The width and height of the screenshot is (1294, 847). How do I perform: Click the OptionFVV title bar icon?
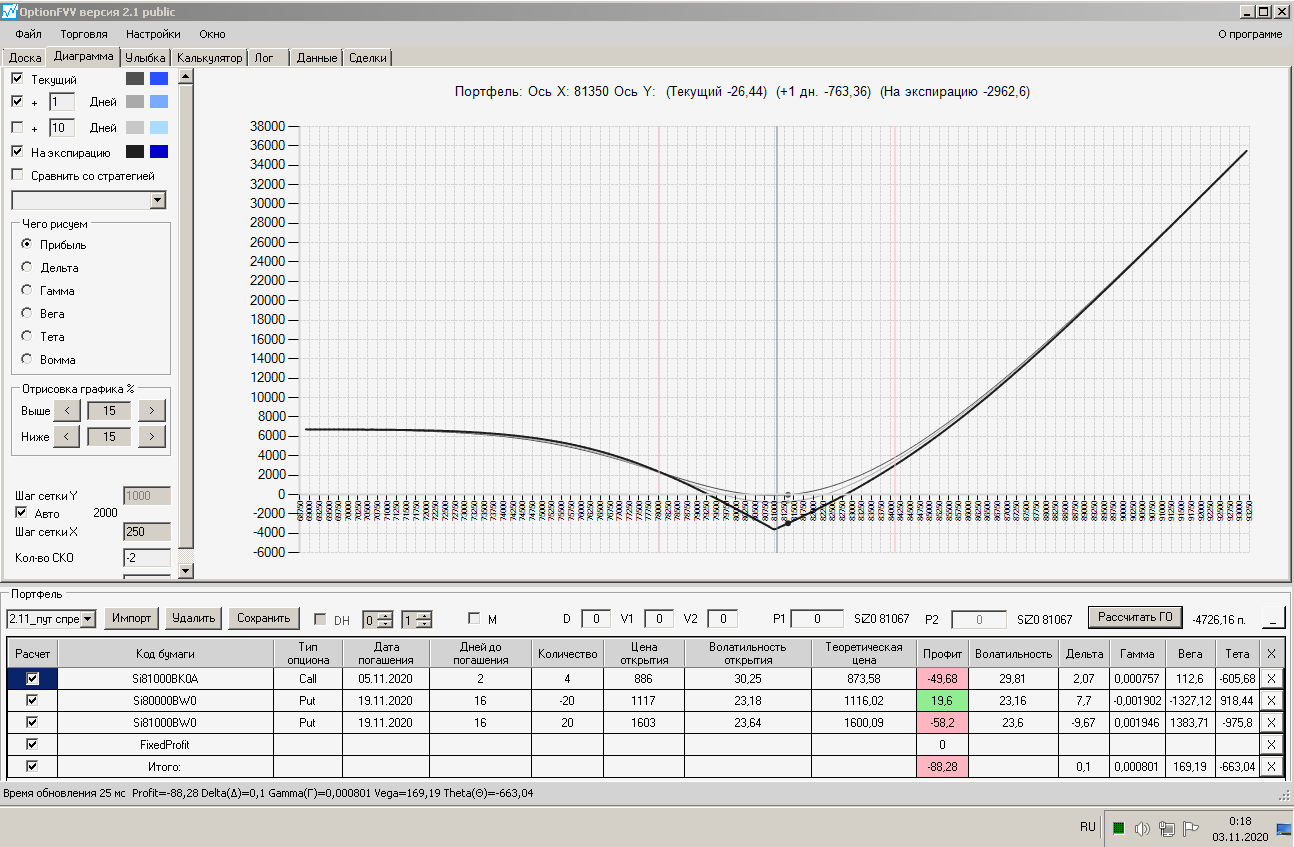10,11
